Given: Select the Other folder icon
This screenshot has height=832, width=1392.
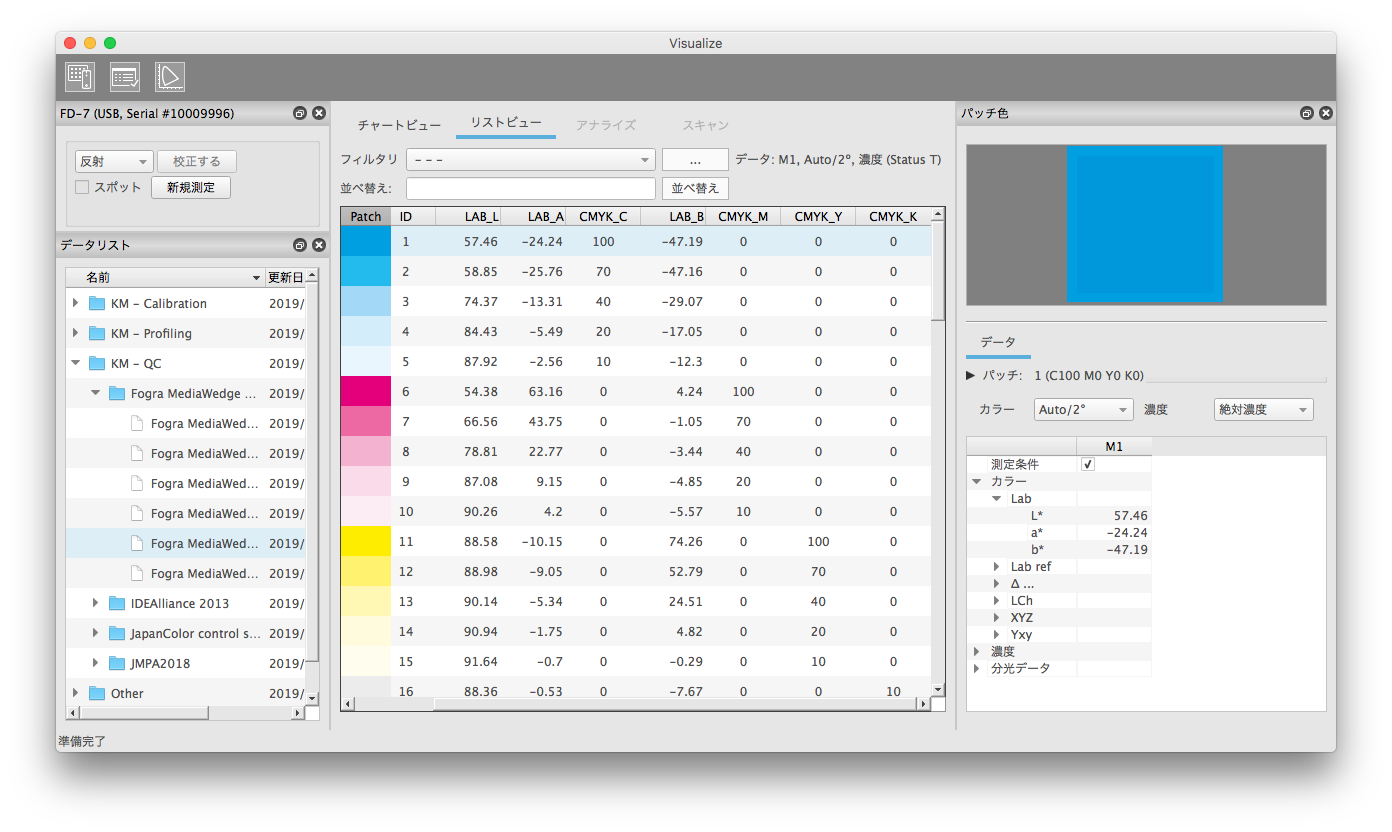Looking at the screenshot, I should pos(97,694).
